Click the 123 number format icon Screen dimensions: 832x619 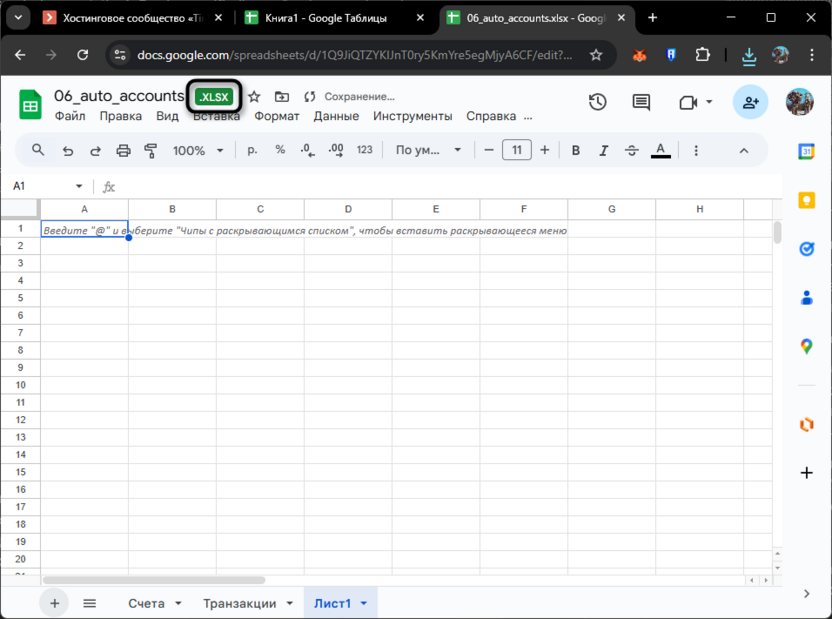[364, 149]
